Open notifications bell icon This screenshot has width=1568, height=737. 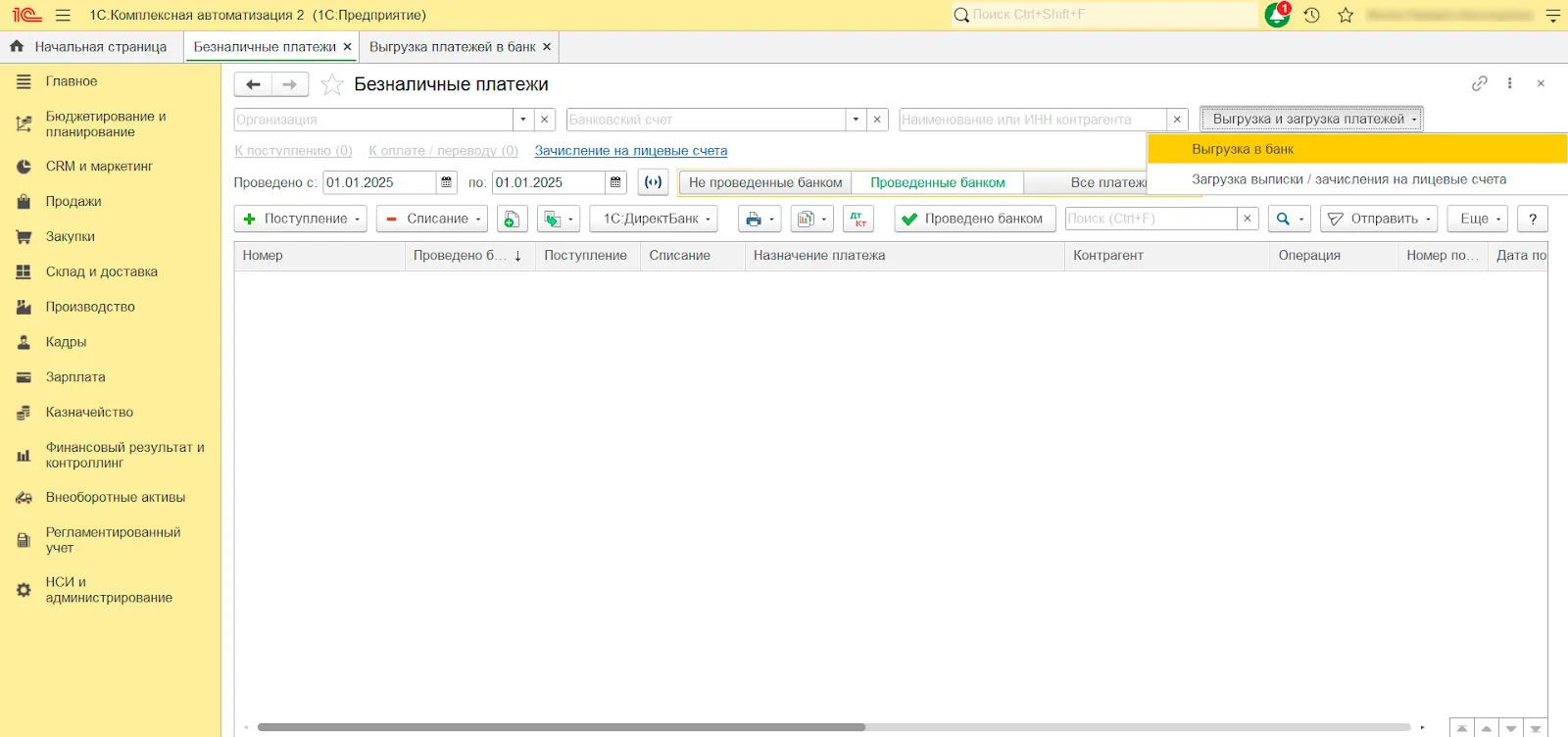pos(1277,15)
